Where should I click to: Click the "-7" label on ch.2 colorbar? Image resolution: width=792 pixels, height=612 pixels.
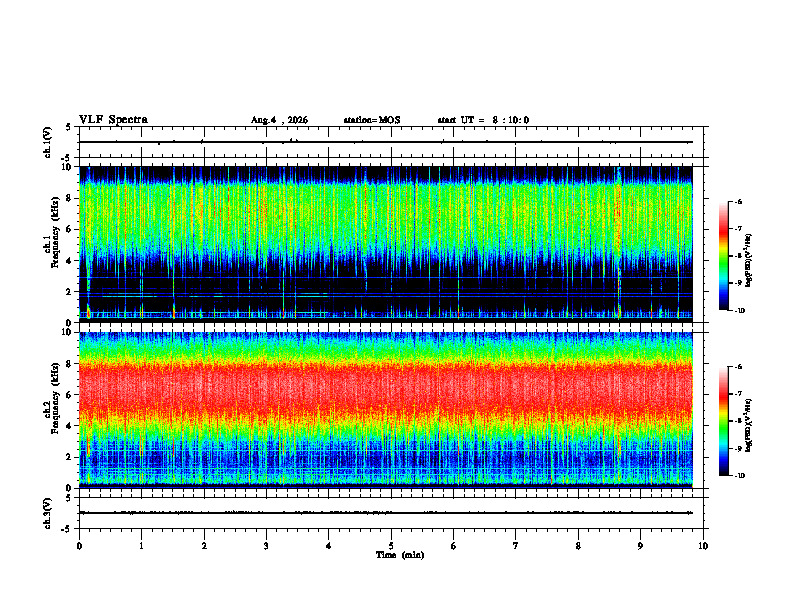tap(738, 394)
